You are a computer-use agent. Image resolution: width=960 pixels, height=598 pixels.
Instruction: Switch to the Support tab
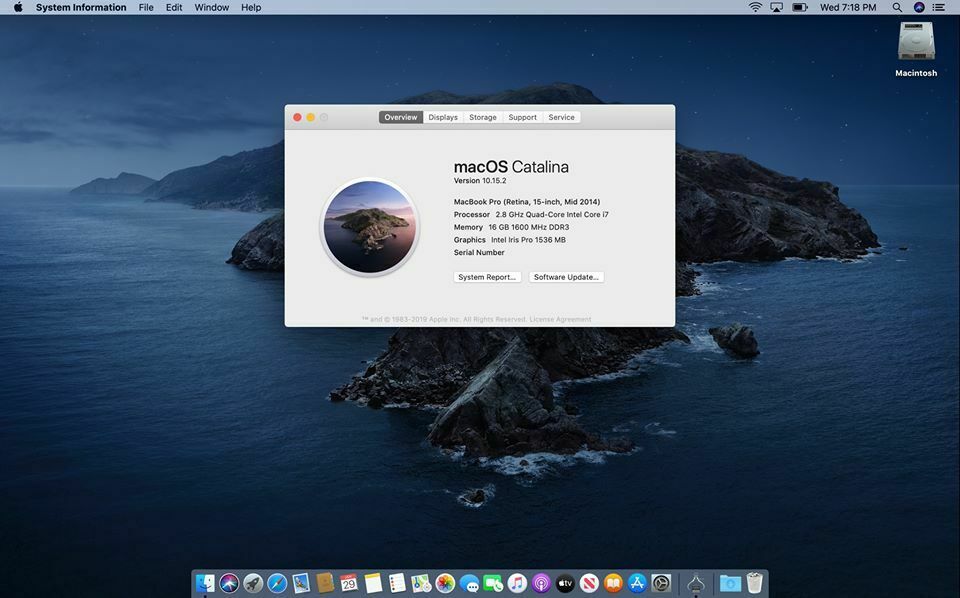[x=522, y=117]
